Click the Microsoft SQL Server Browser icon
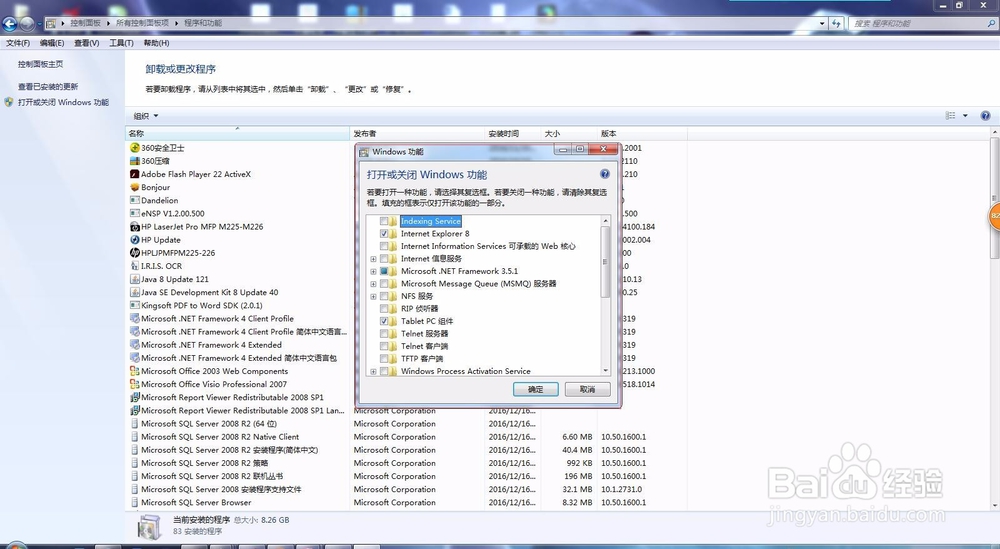 pos(135,502)
